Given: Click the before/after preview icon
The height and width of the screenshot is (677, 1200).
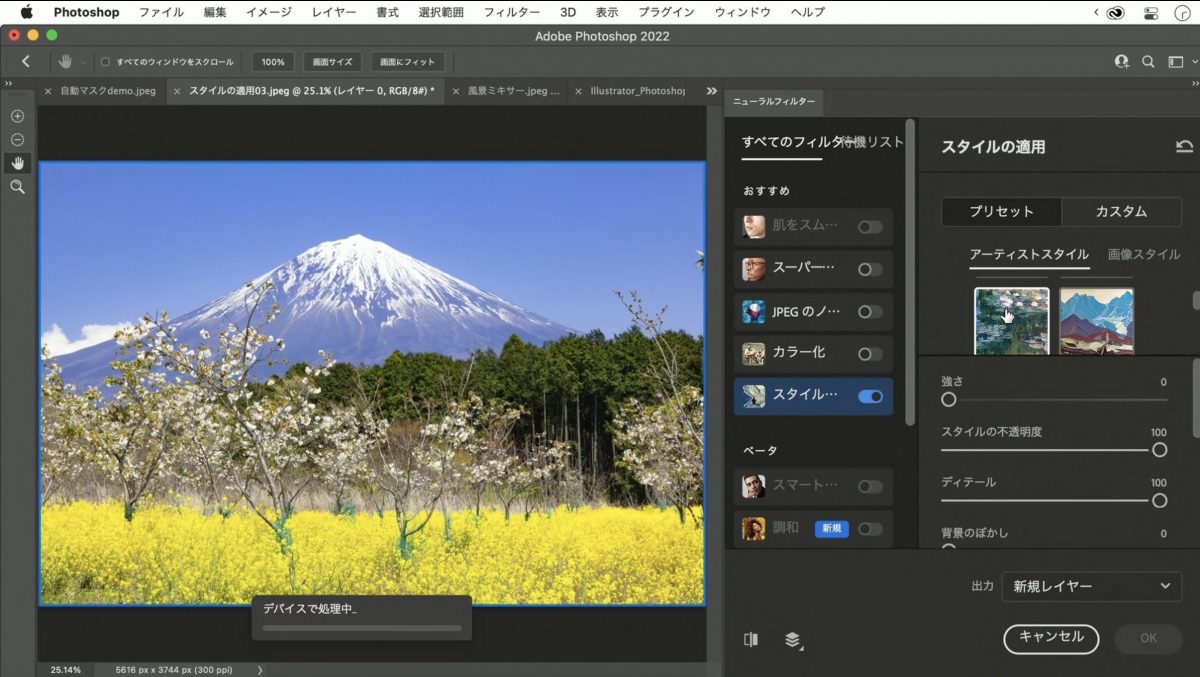Looking at the screenshot, I should click(751, 640).
